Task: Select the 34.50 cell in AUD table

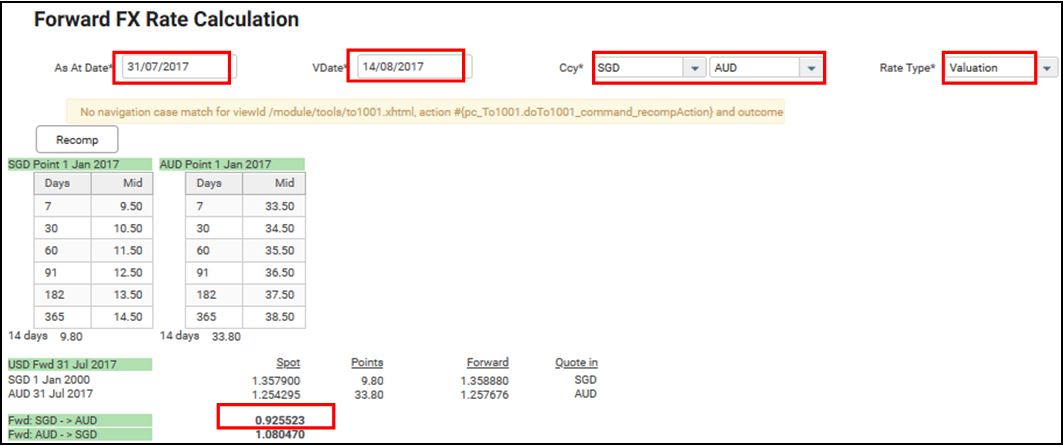Action: 274,228
